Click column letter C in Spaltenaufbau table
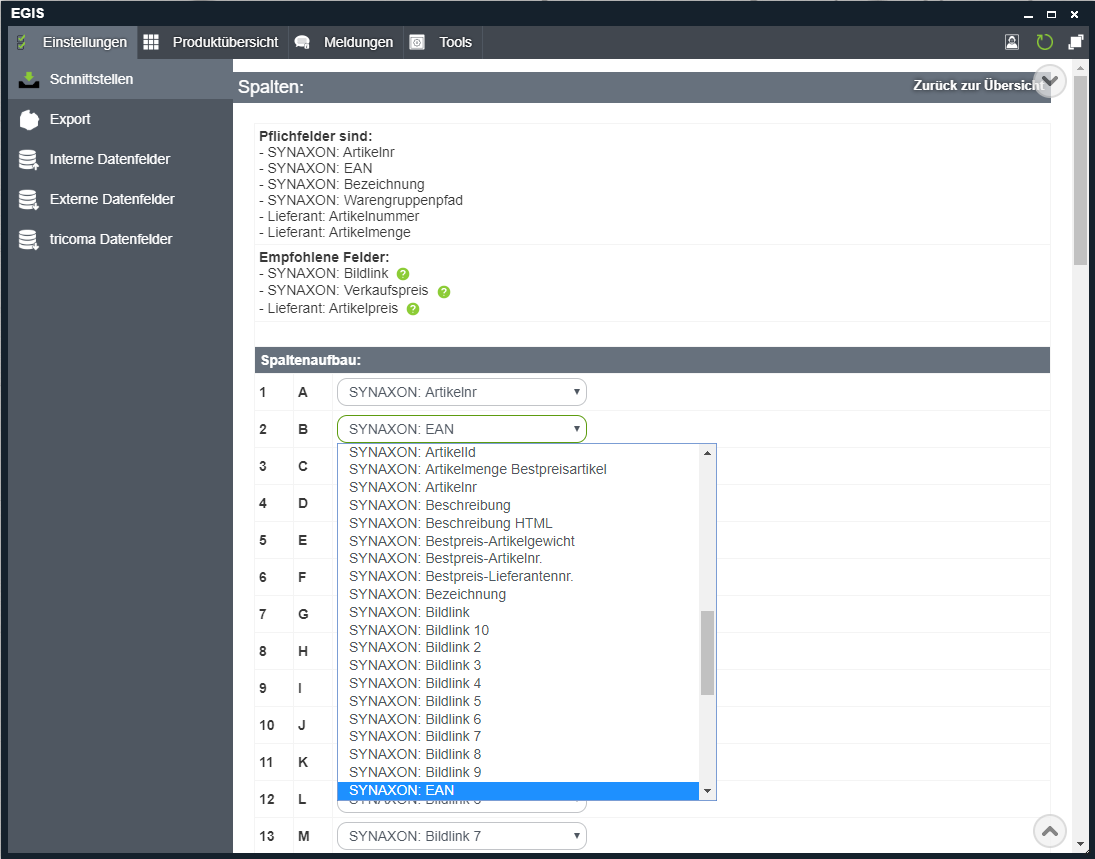The width and height of the screenshot is (1095, 859). pos(303,466)
